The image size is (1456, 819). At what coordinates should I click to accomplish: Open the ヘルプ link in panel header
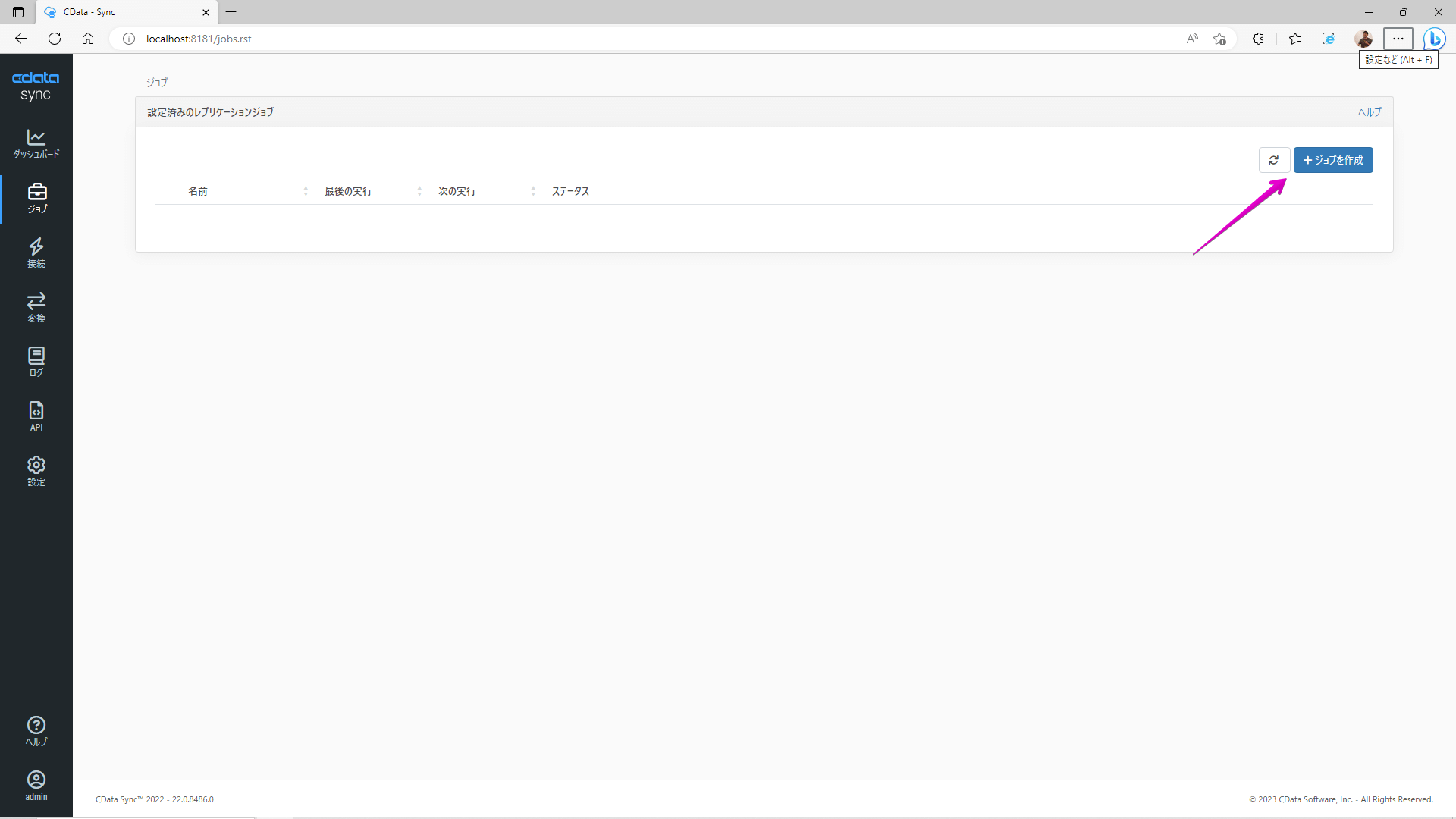click(x=1369, y=112)
